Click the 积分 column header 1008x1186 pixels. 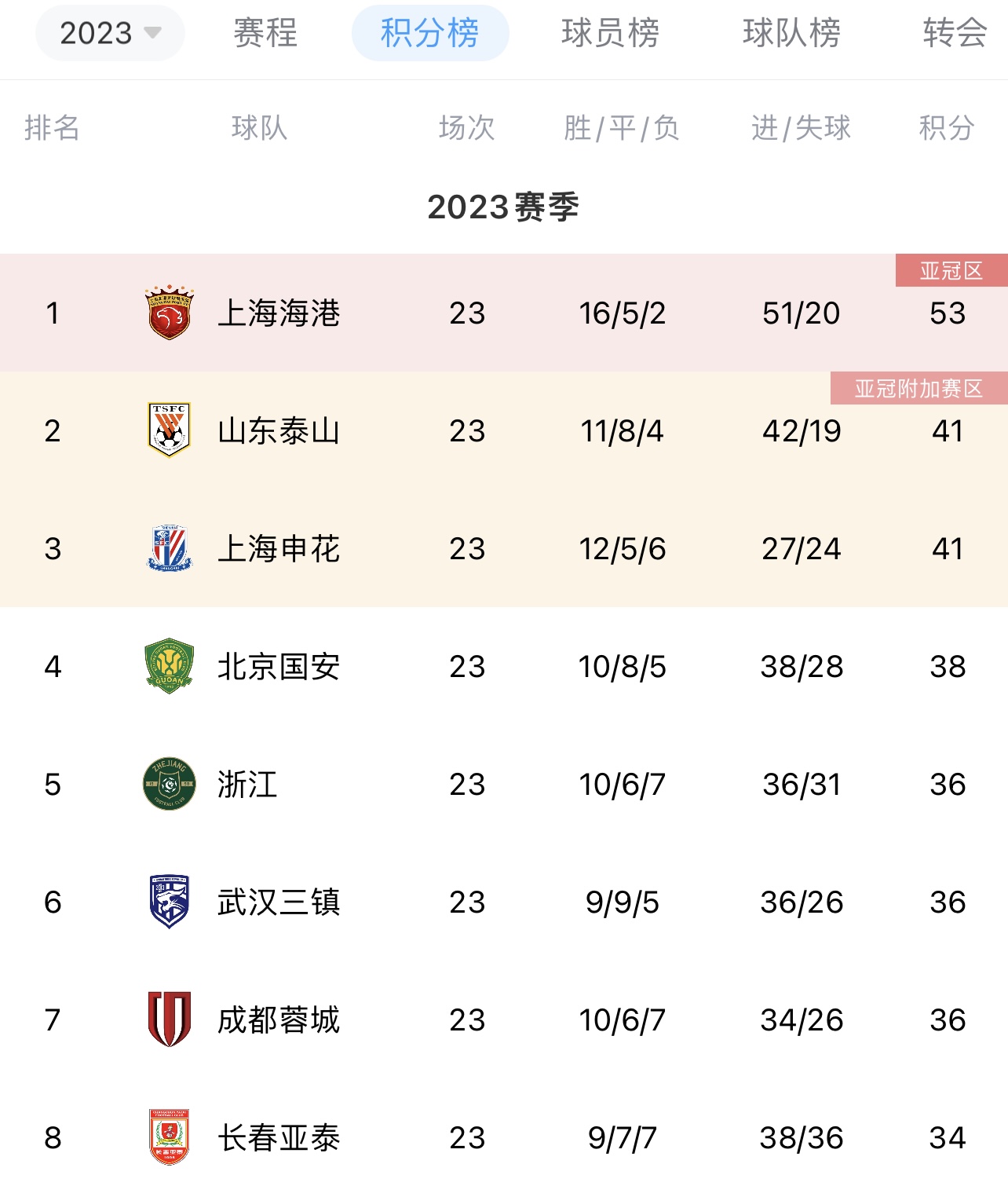tap(948, 127)
